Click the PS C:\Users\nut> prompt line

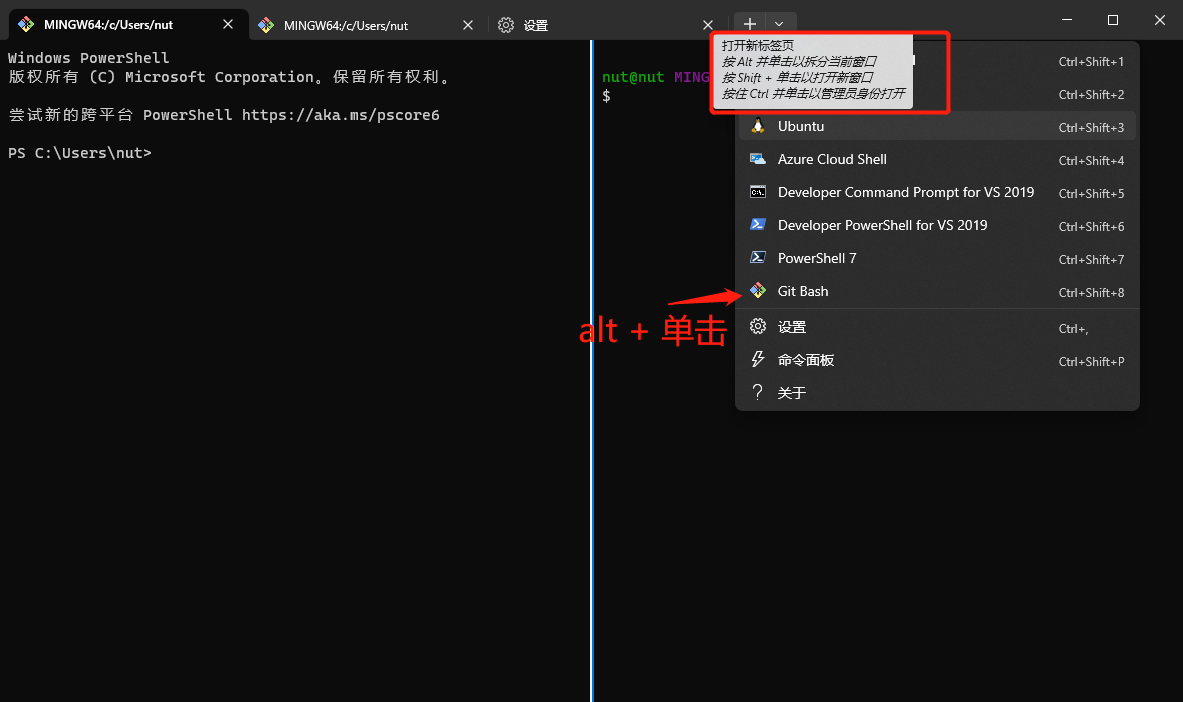click(x=80, y=152)
